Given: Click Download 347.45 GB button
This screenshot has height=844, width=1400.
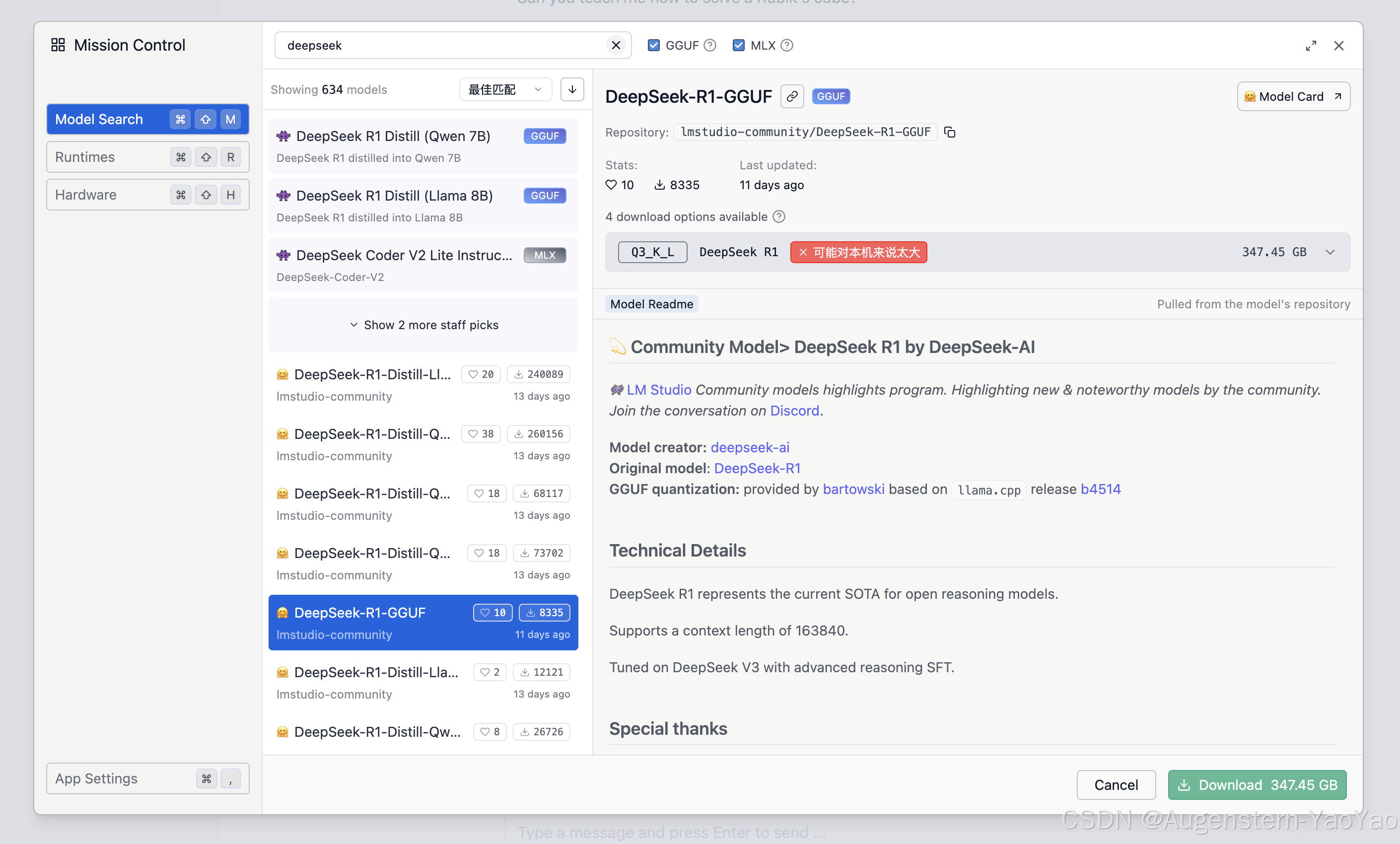Looking at the screenshot, I should (1257, 784).
